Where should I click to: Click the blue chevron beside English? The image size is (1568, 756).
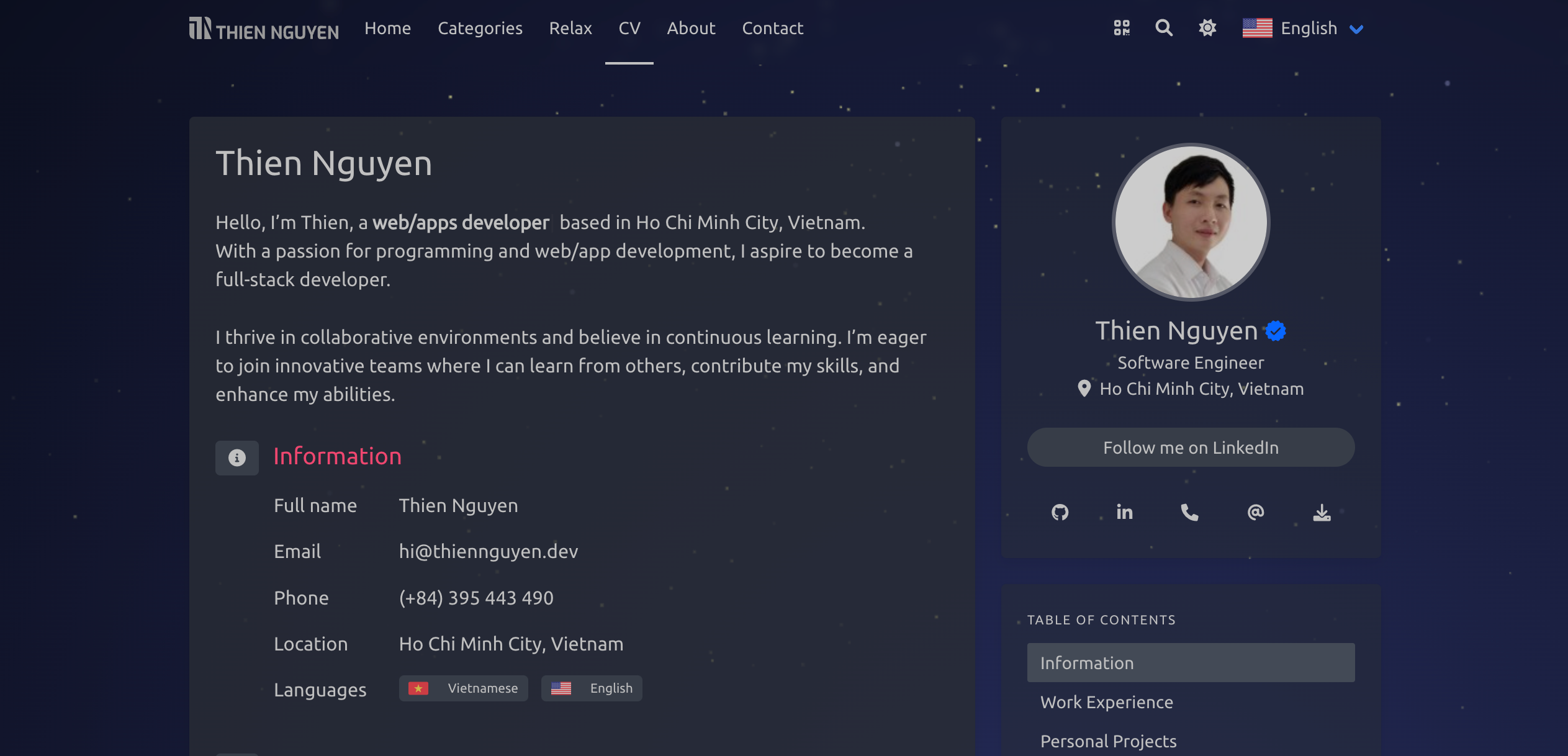click(x=1357, y=29)
